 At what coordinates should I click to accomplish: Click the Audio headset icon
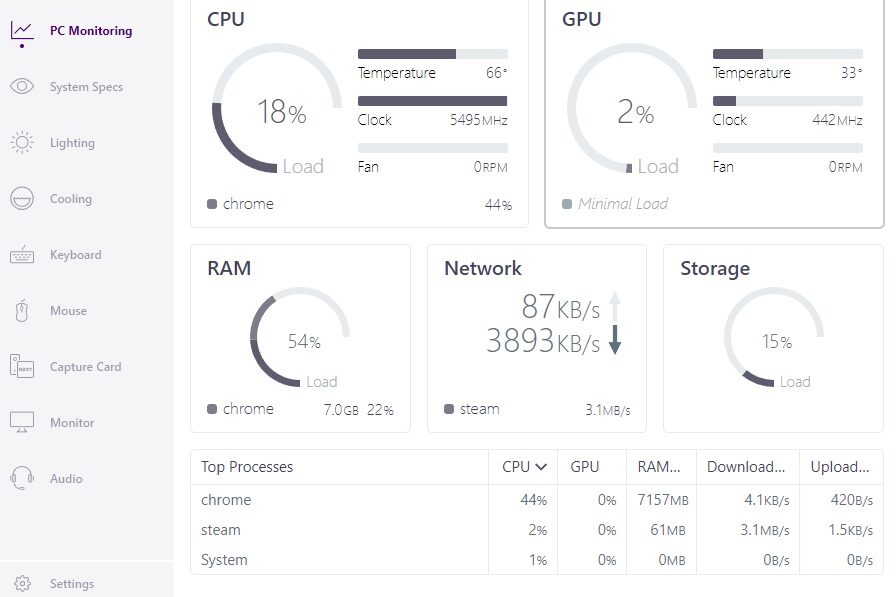(x=22, y=479)
